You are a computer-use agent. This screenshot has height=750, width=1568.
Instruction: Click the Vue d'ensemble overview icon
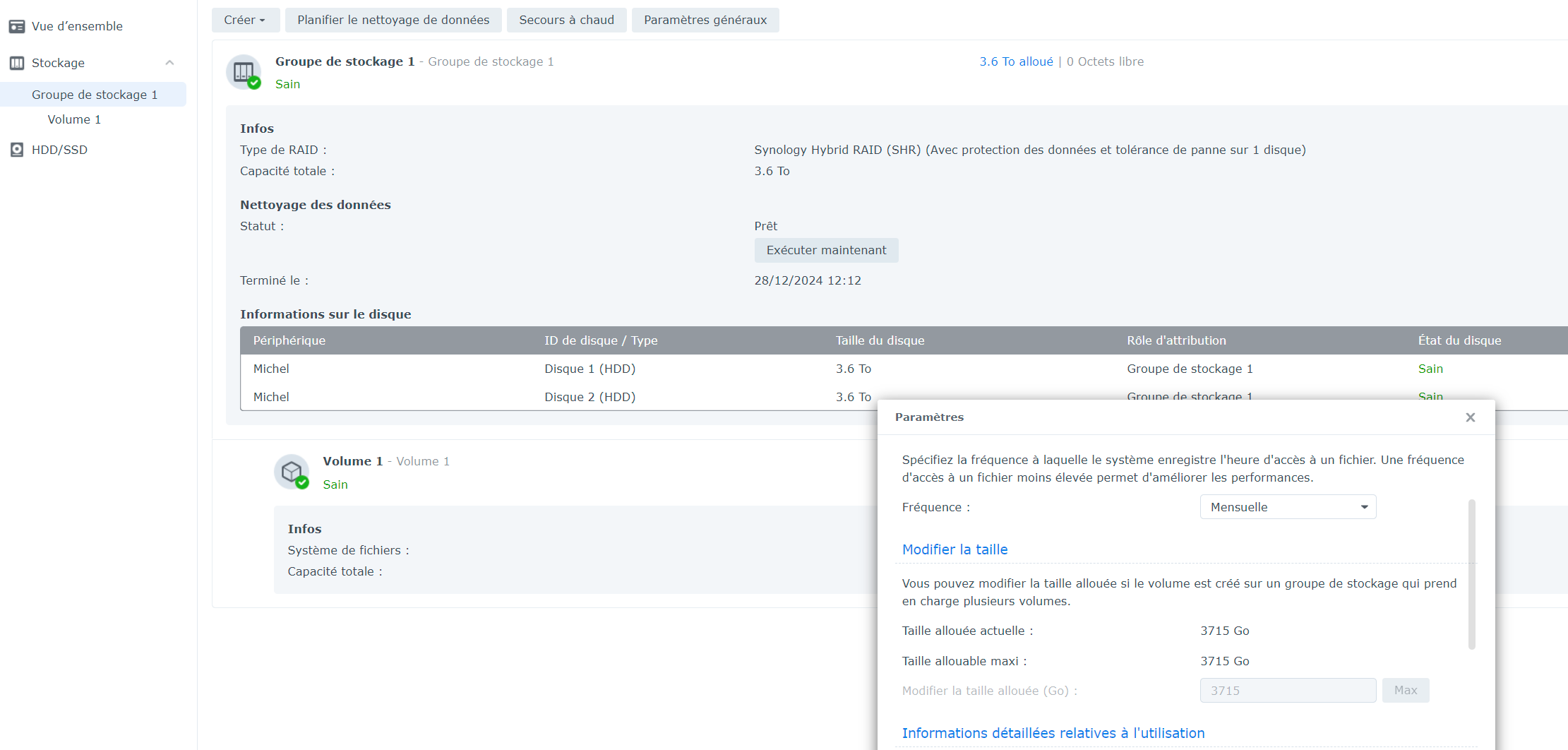coord(17,26)
